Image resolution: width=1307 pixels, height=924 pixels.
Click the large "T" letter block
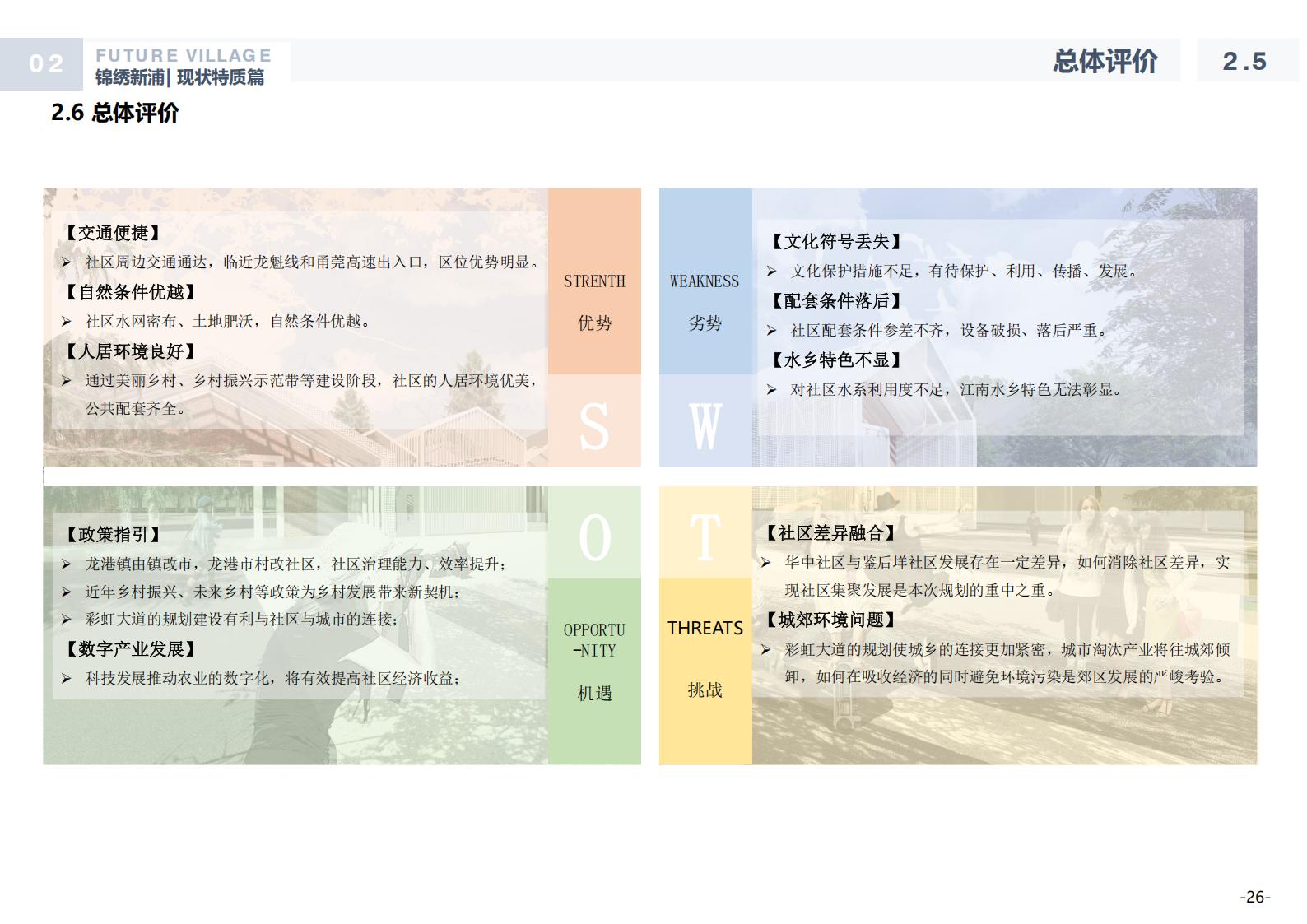(x=705, y=532)
